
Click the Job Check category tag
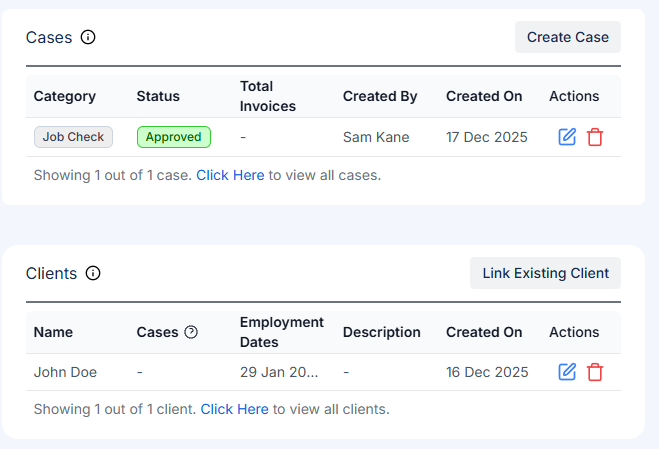coord(73,137)
